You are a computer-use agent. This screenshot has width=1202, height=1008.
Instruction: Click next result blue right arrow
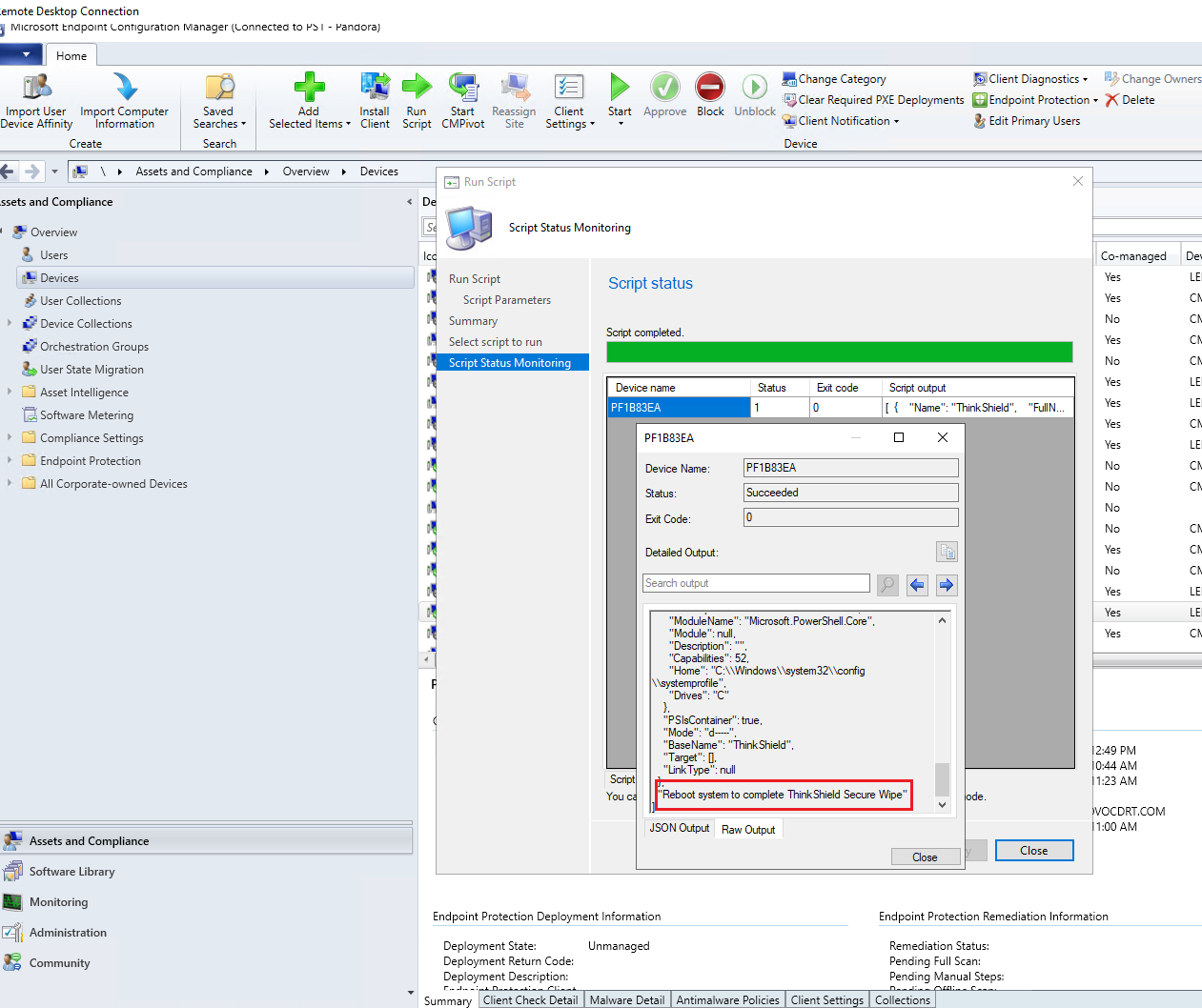[947, 585]
